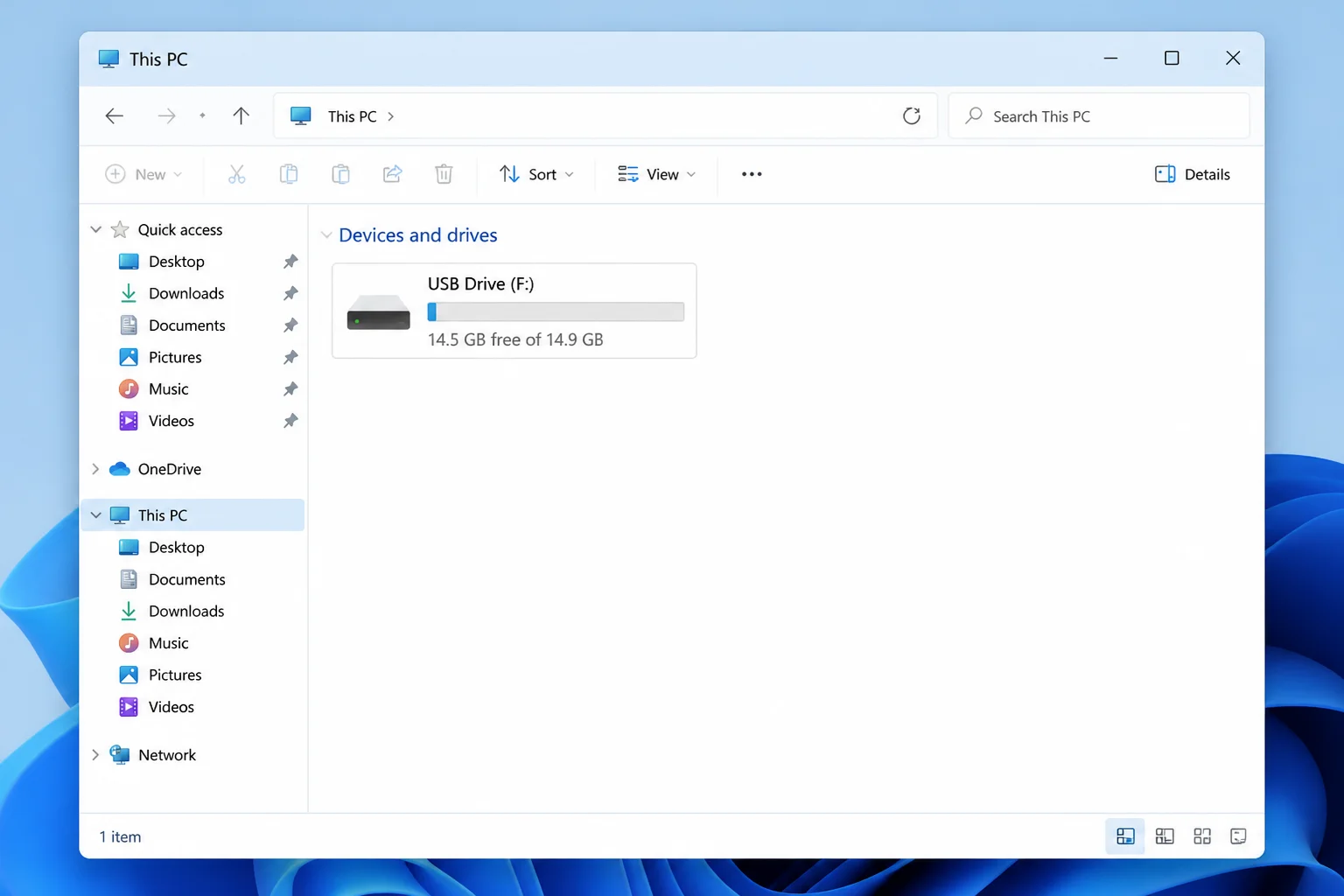Click the chevron after This PC in the address bar
The width and height of the screenshot is (1344, 896).
tap(390, 116)
